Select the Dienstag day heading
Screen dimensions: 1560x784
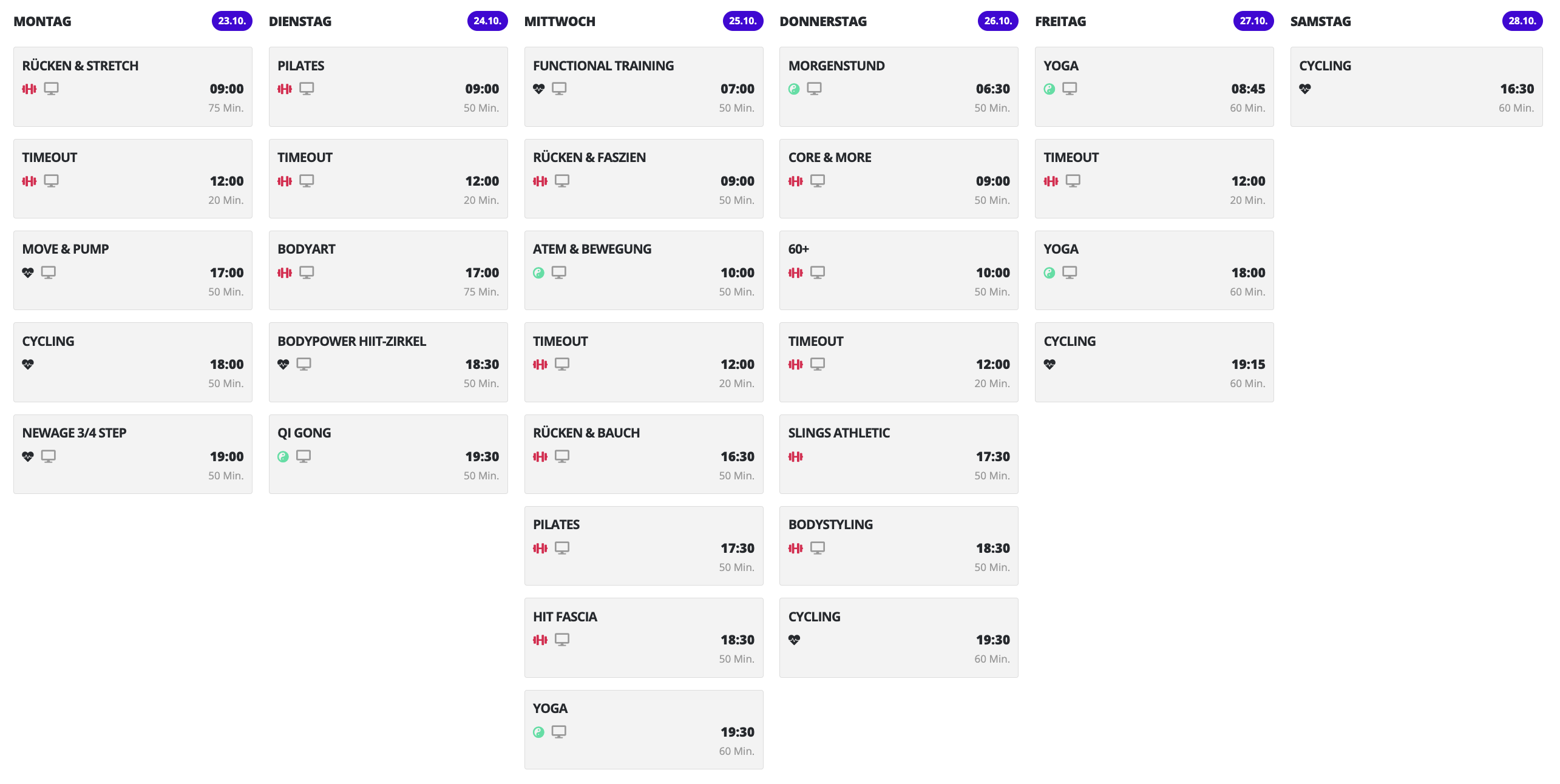[300, 21]
